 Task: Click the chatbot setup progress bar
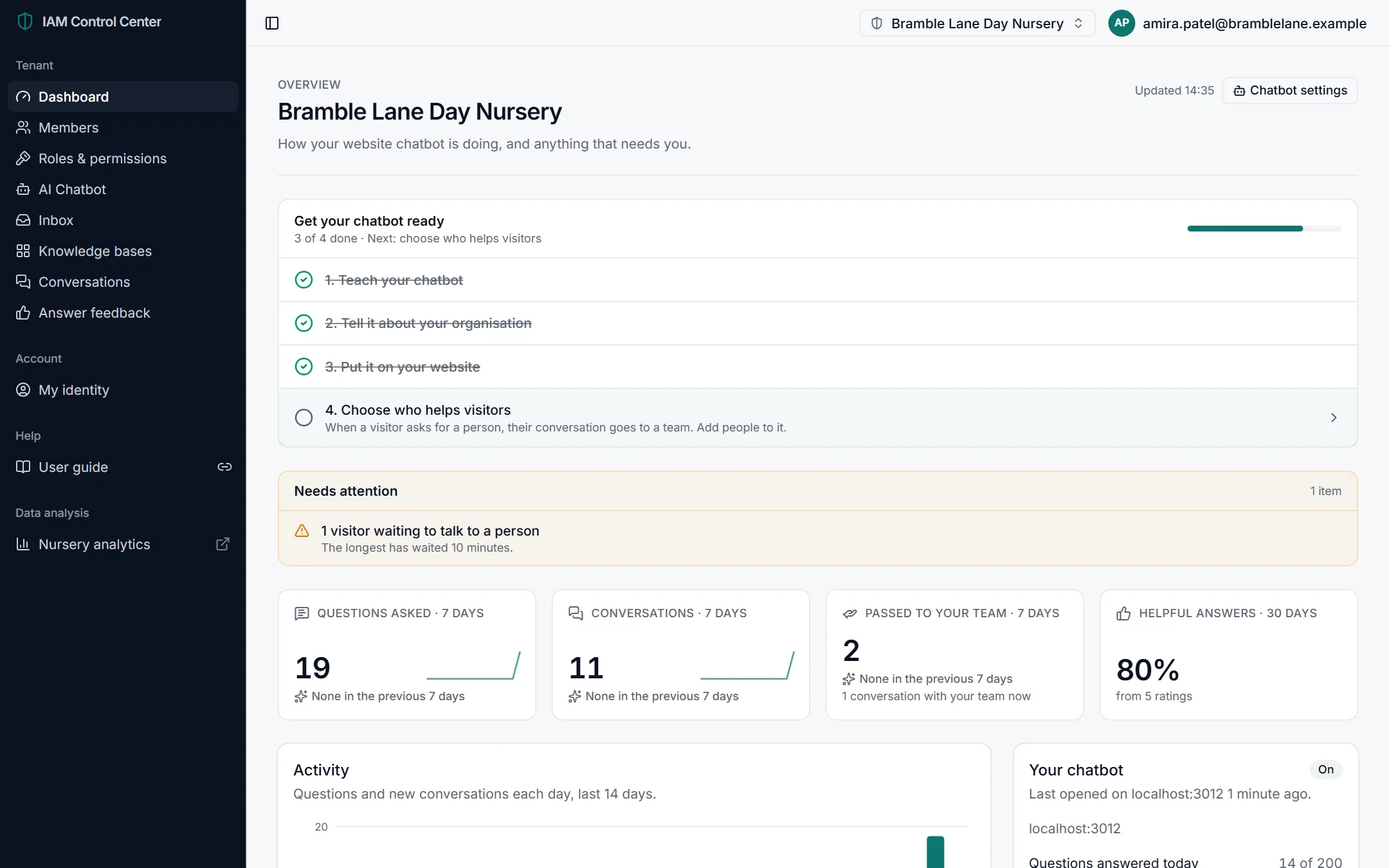(x=1264, y=229)
